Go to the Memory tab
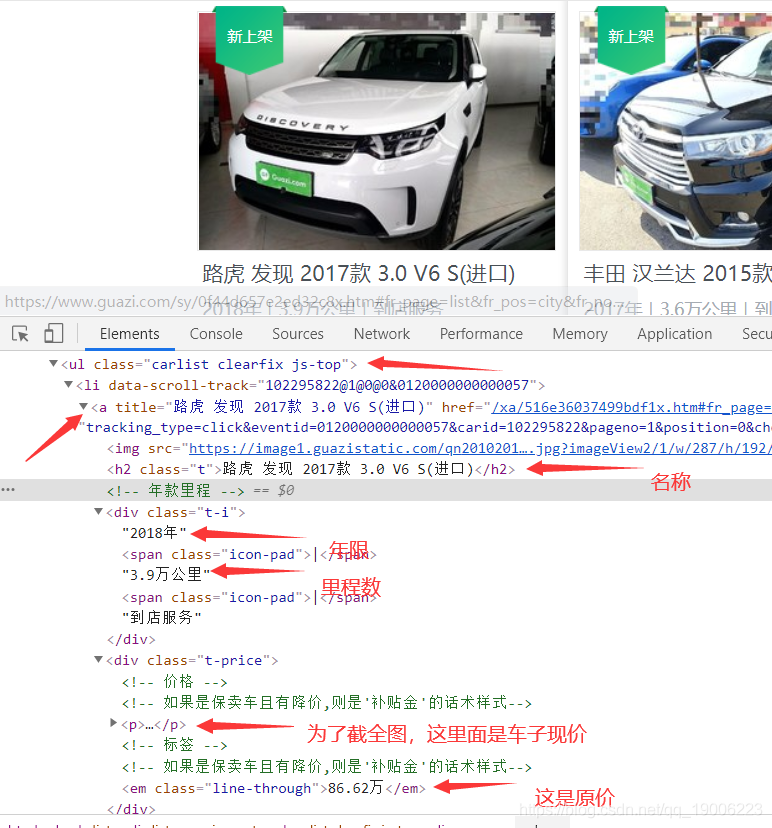The image size is (772, 828). (x=580, y=334)
